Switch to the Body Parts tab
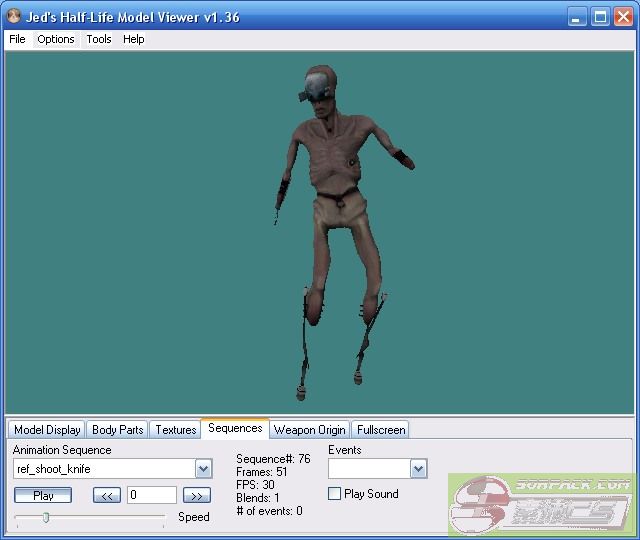640x540 pixels. [x=117, y=430]
